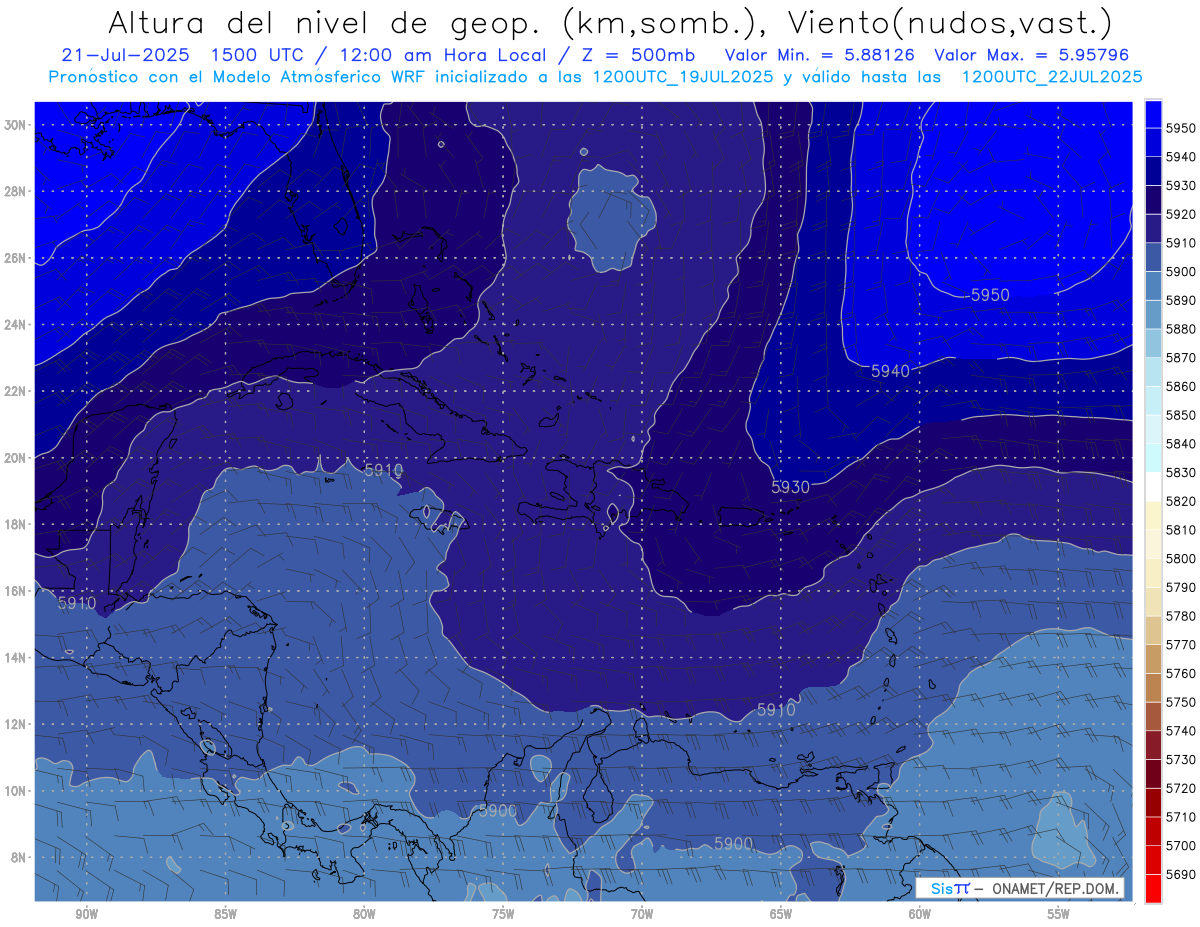Click the 85W longitude axis label

[225, 914]
